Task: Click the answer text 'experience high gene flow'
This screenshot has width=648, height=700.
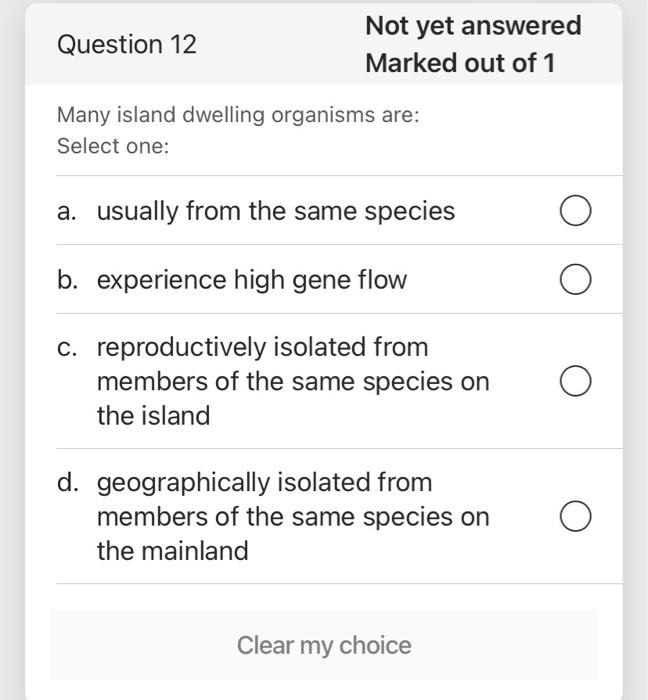Action: pos(252,280)
